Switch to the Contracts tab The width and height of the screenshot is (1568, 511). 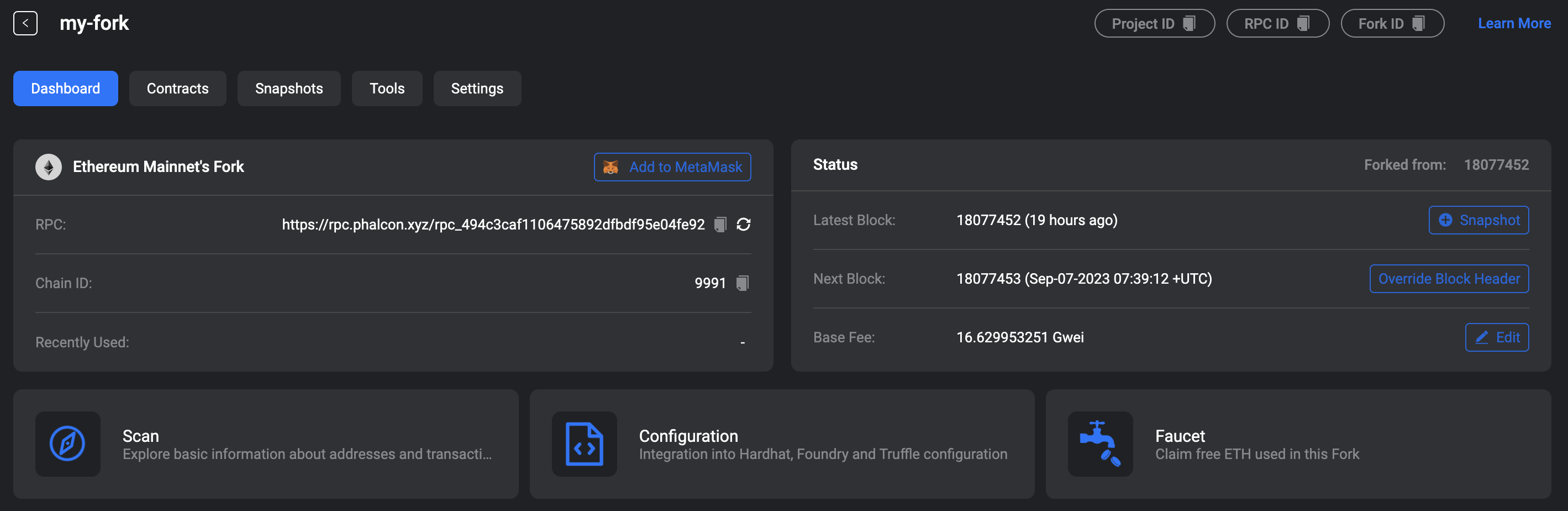[177, 88]
